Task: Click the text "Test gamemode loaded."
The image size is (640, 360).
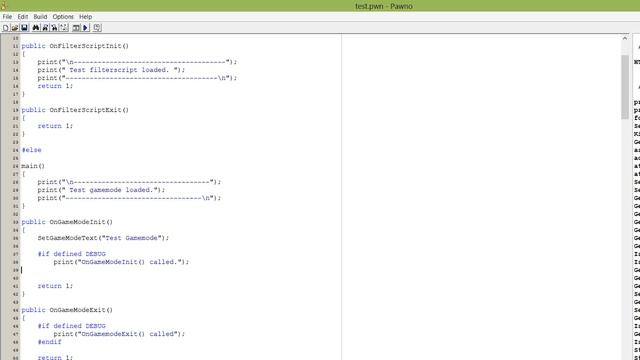Action: coord(110,190)
